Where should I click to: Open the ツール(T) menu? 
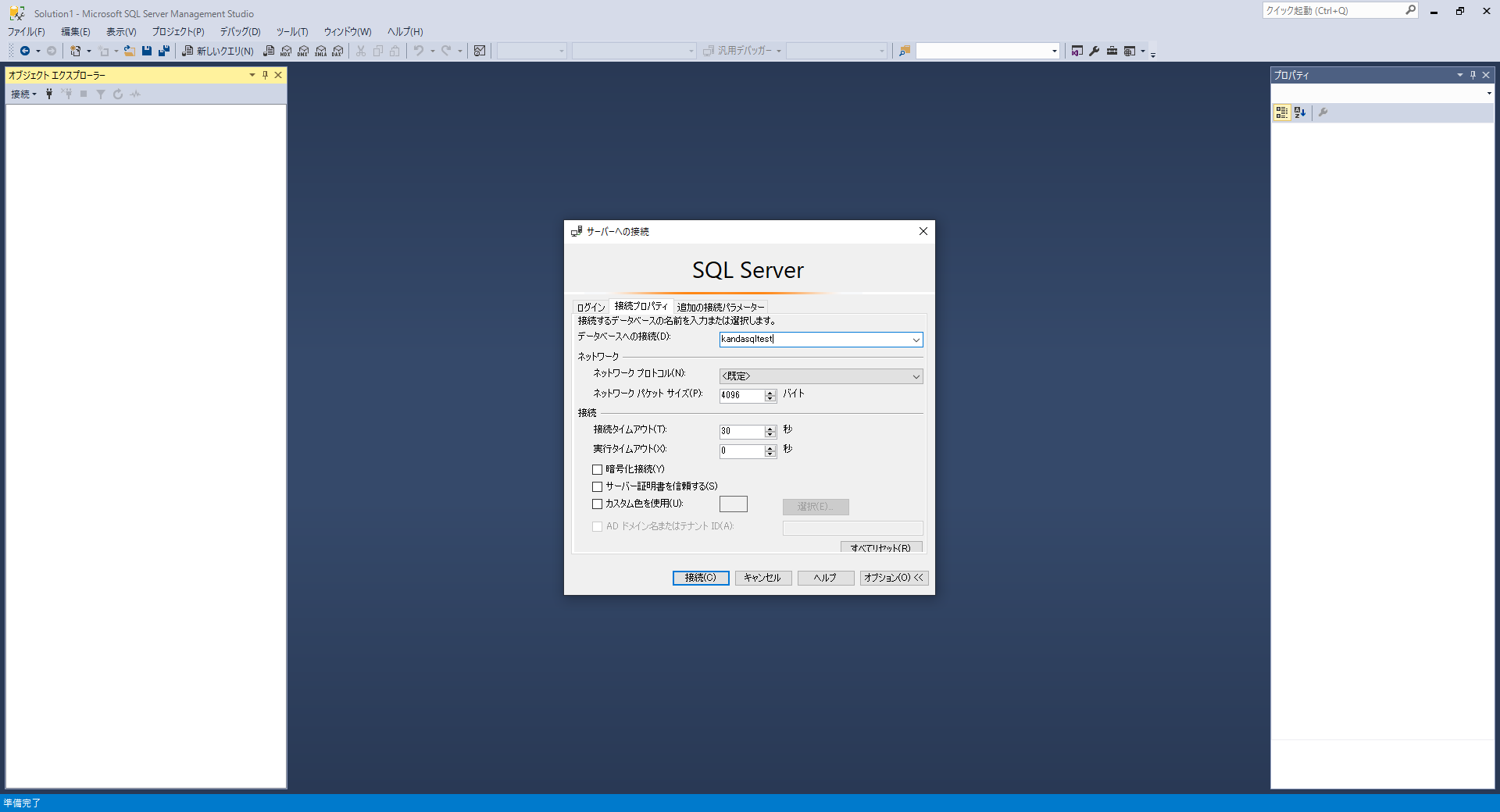(292, 32)
